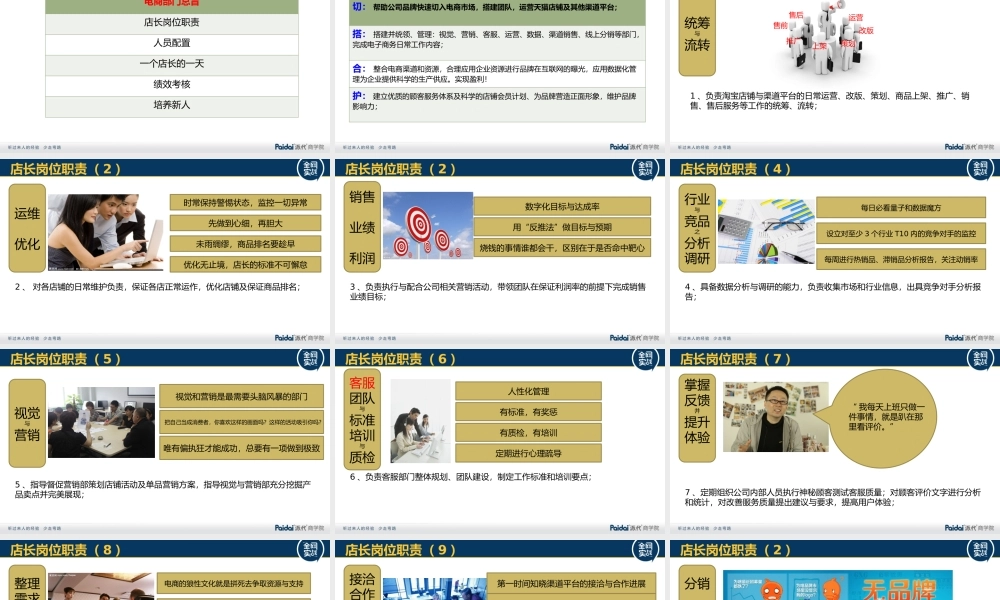Select the 一个店长的一天 table row
The image size is (1000, 600).
(172, 64)
